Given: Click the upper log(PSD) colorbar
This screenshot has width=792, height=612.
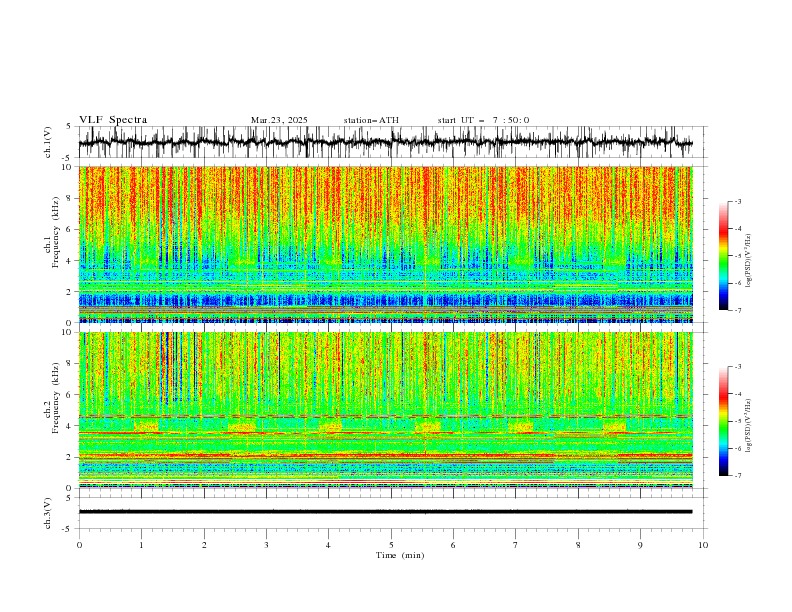Looking at the screenshot, I should (x=723, y=256).
